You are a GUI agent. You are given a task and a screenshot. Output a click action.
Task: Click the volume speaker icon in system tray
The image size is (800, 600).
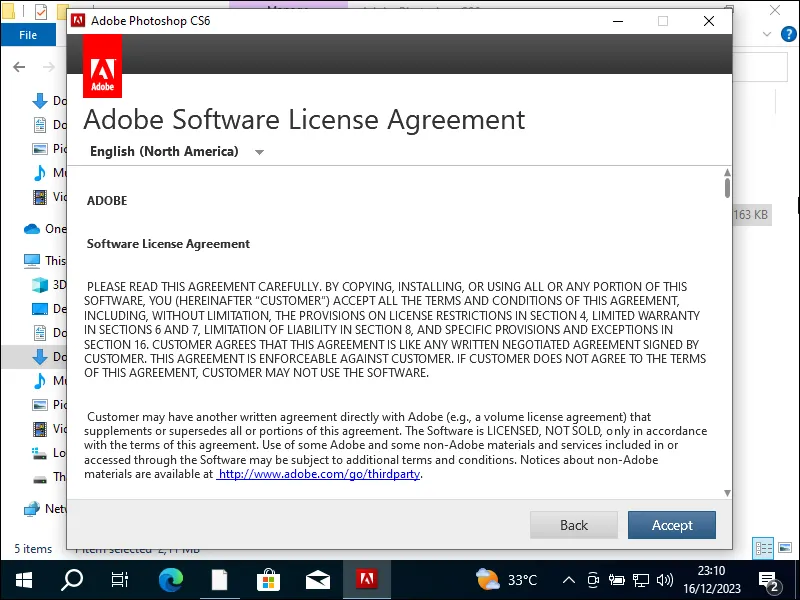tap(667, 579)
